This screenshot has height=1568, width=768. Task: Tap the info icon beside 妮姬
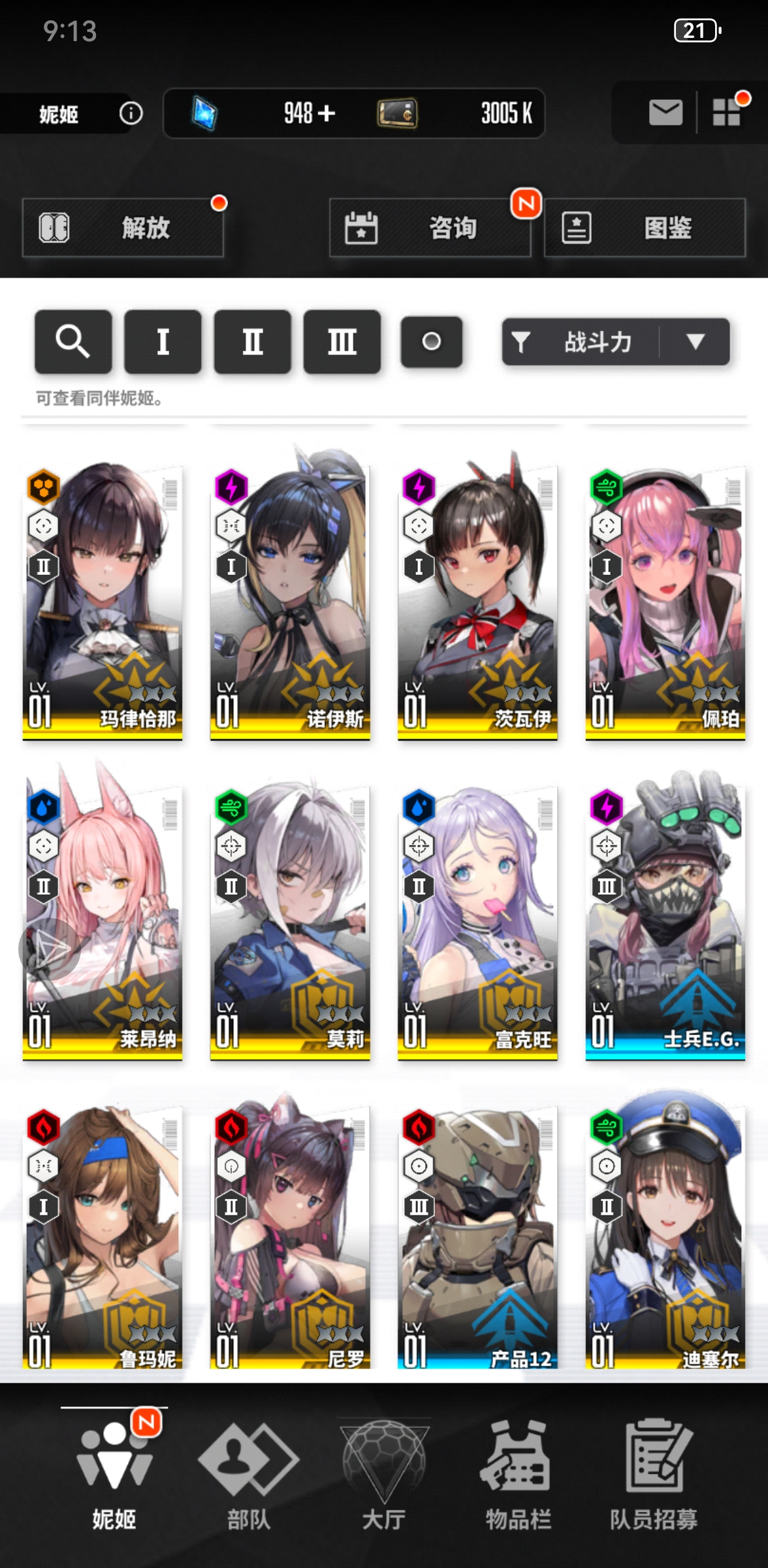tap(131, 114)
